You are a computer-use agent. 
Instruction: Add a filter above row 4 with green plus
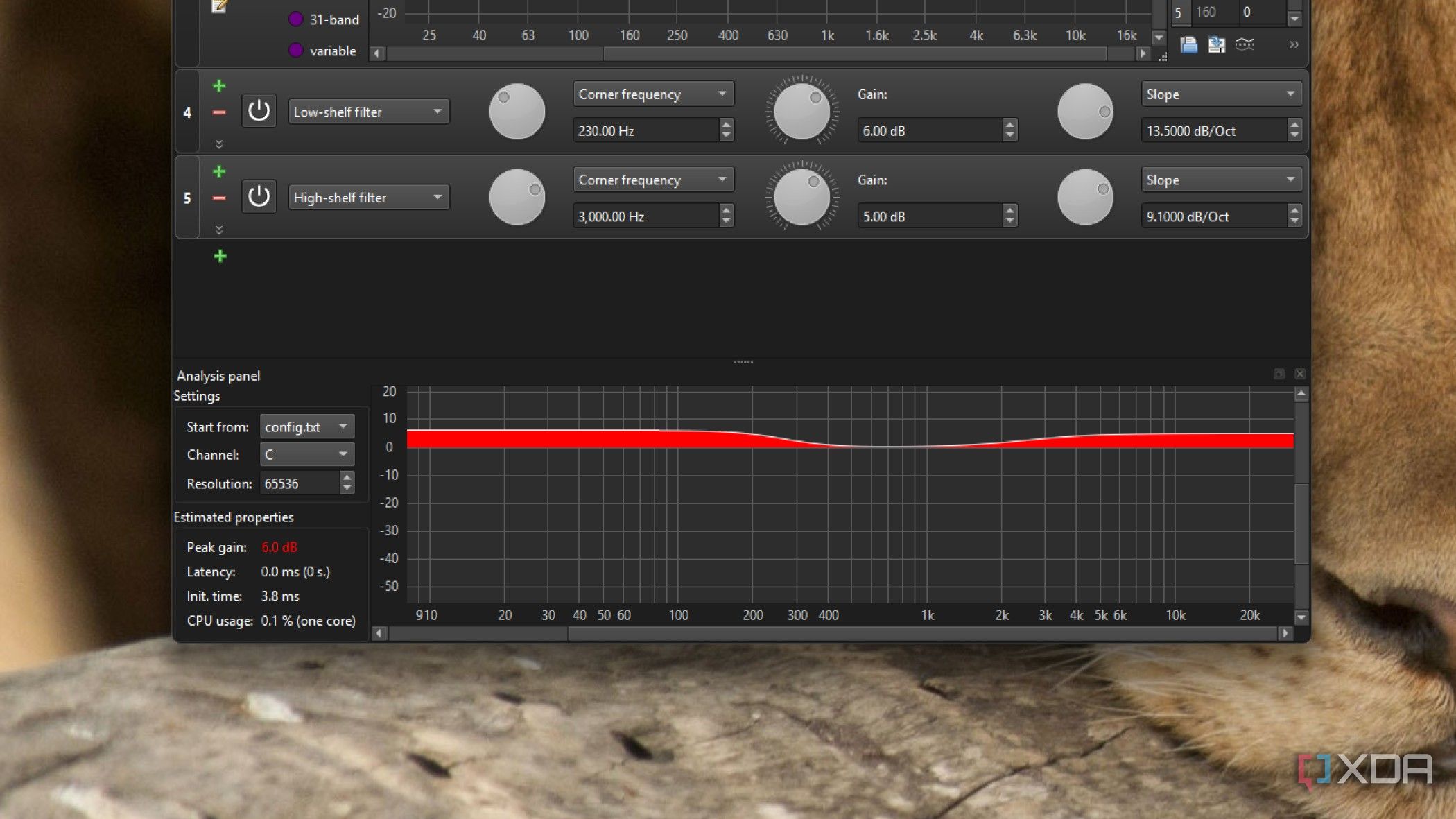[219, 85]
